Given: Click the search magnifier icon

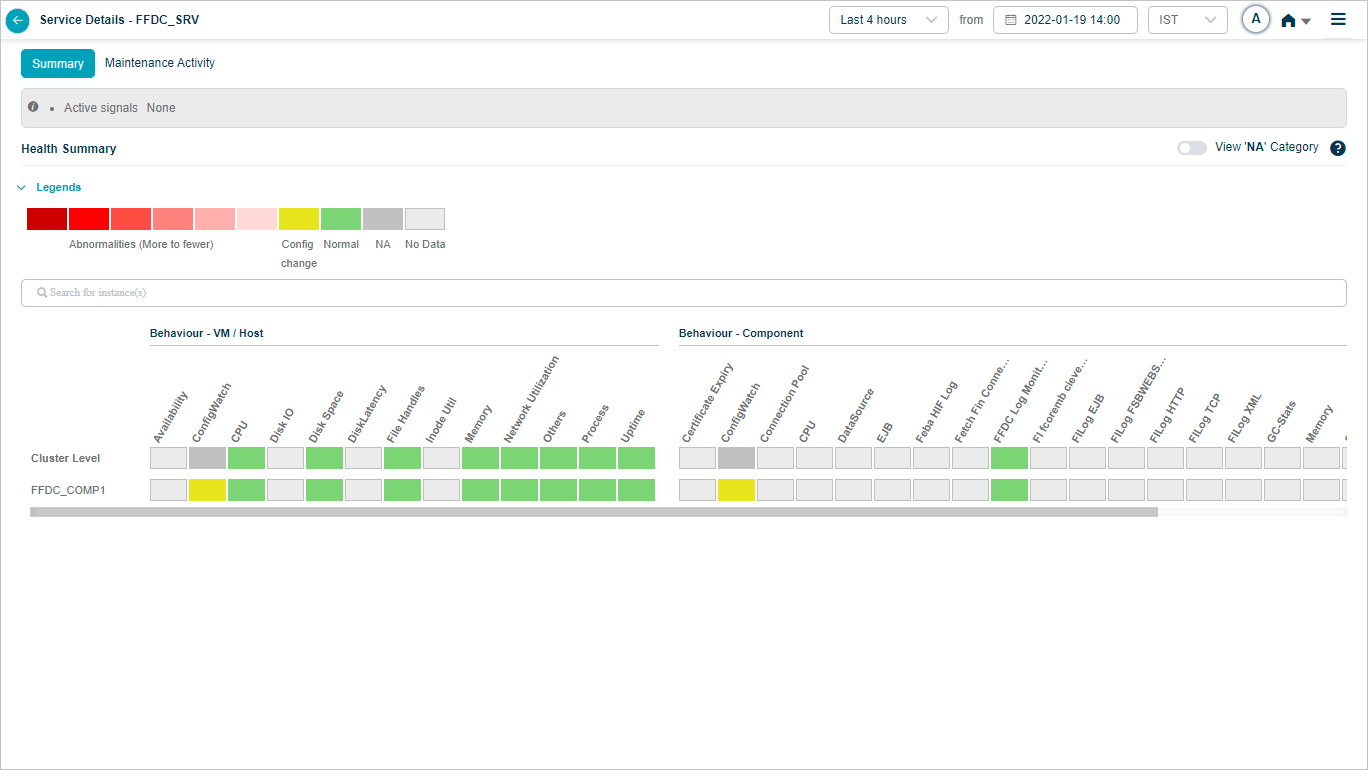Looking at the screenshot, I should point(42,293).
